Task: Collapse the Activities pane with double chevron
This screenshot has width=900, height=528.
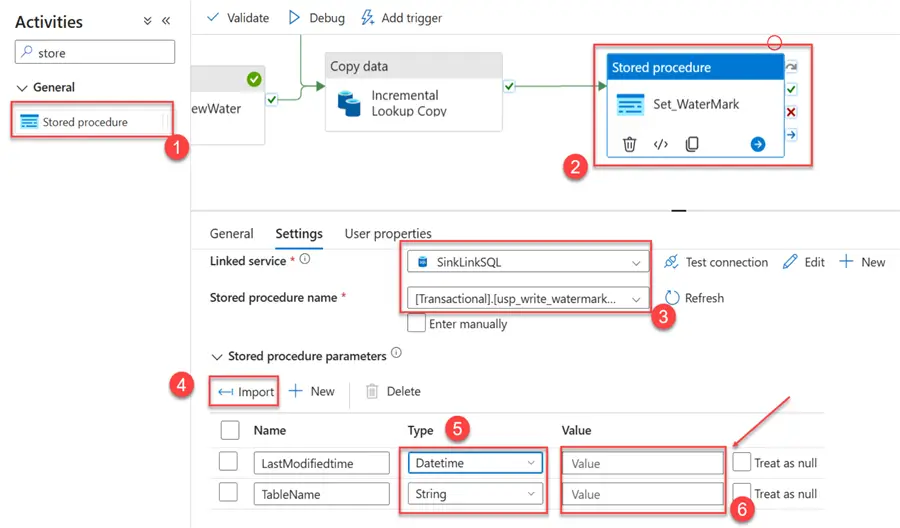Action: click(x=166, y=21)
